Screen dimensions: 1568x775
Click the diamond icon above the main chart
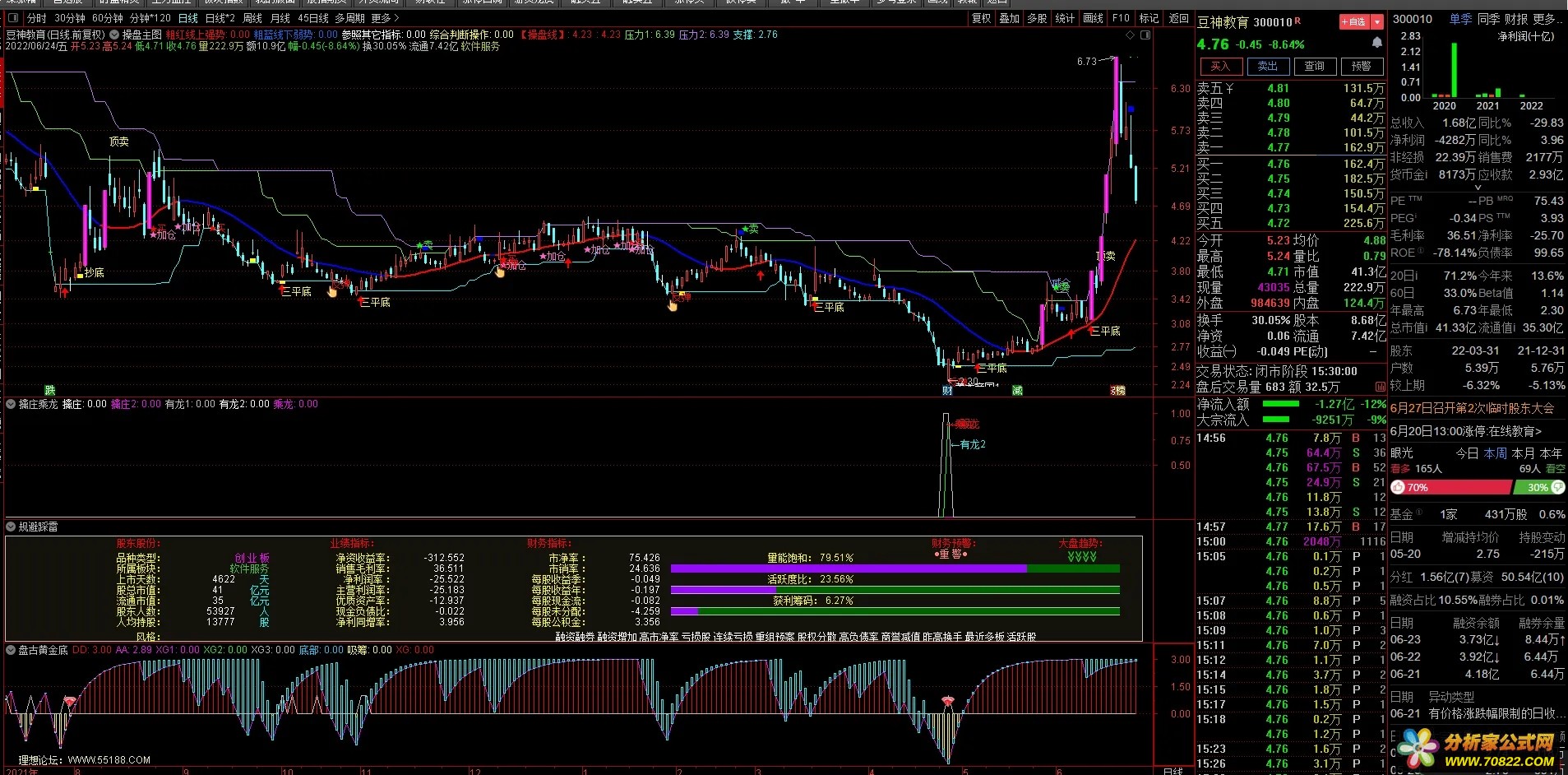1130,35
